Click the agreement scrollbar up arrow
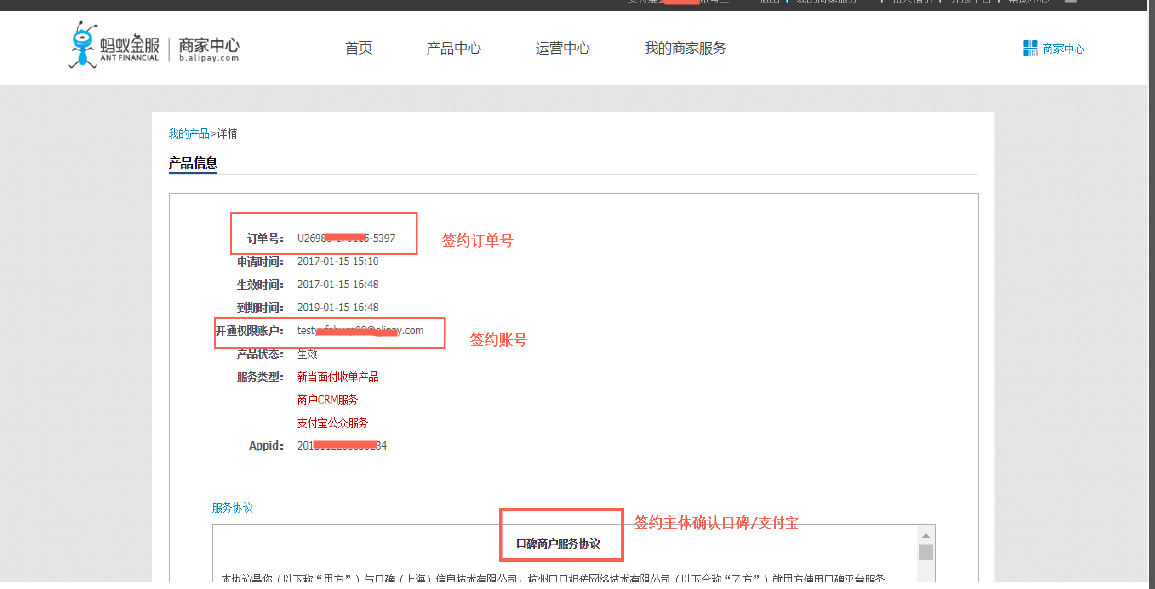This screenshot has width=1155, height=589. [926, 535]
